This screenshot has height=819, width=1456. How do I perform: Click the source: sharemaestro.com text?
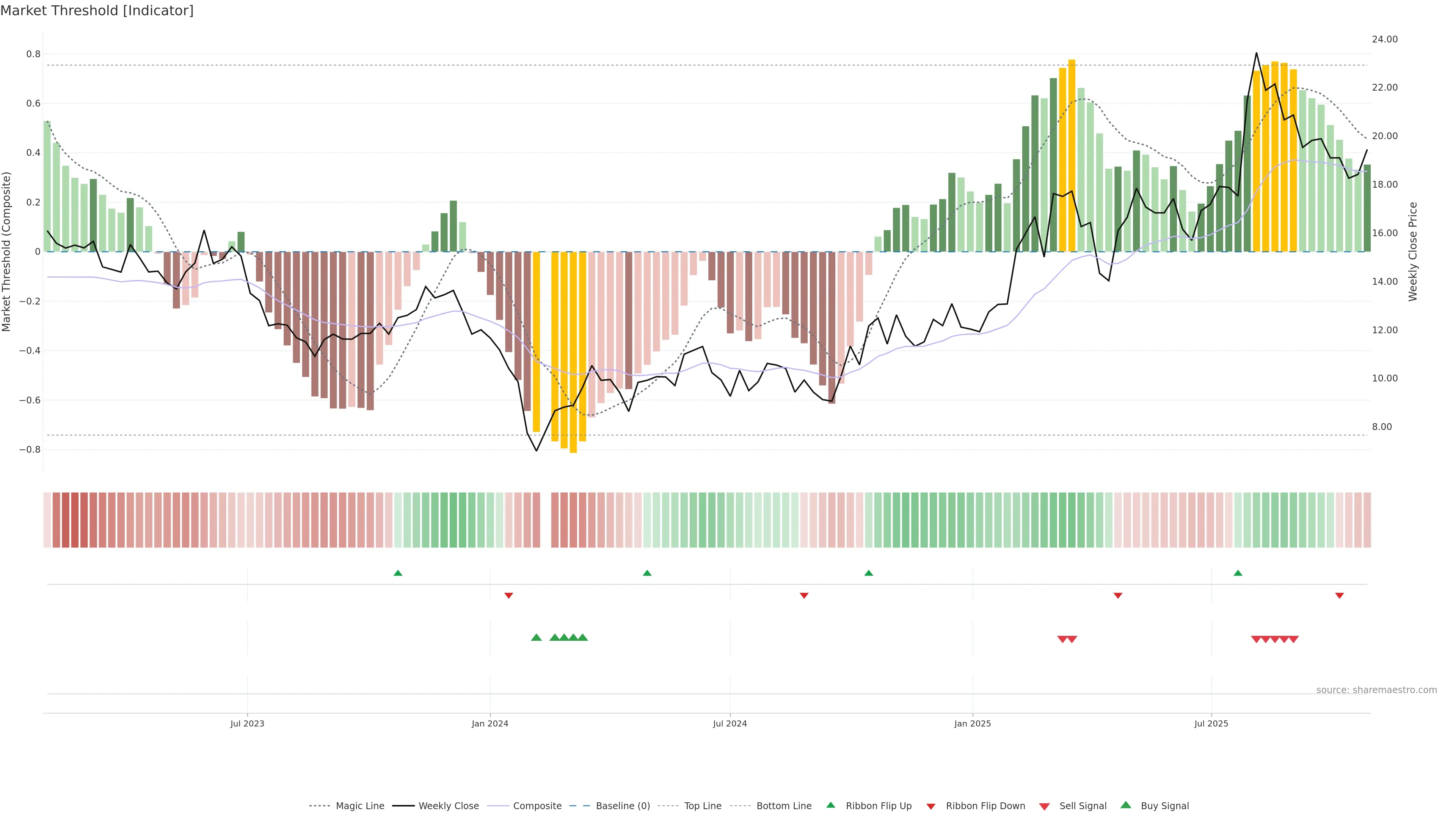coord(1376,690)
